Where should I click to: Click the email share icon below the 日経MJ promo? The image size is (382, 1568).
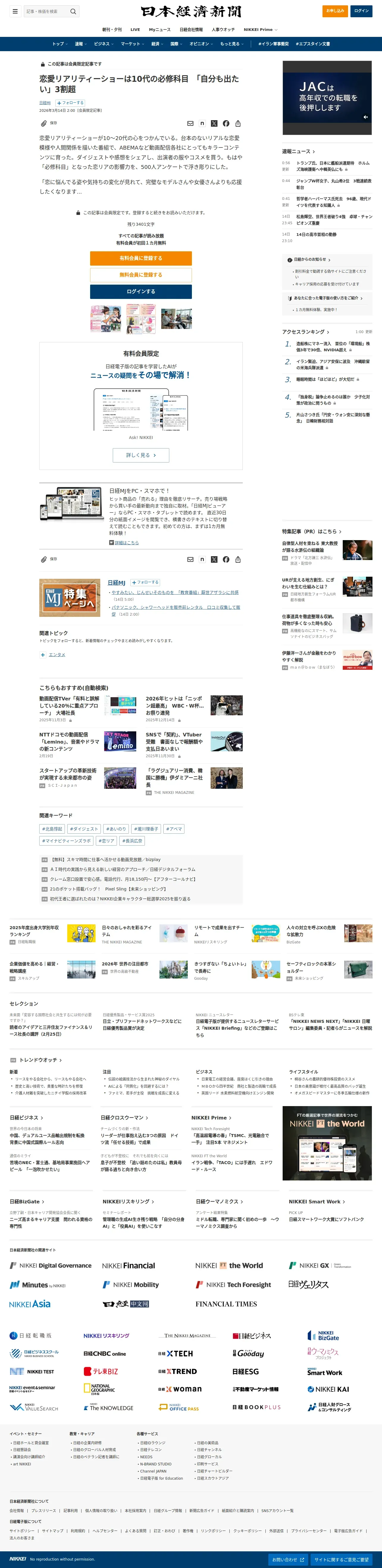pos(190,559)
